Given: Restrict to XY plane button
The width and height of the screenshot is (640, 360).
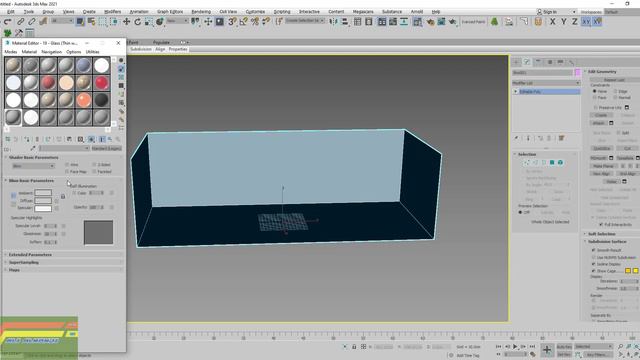Looking at the screenshot, I should click(x=586, y=21).
